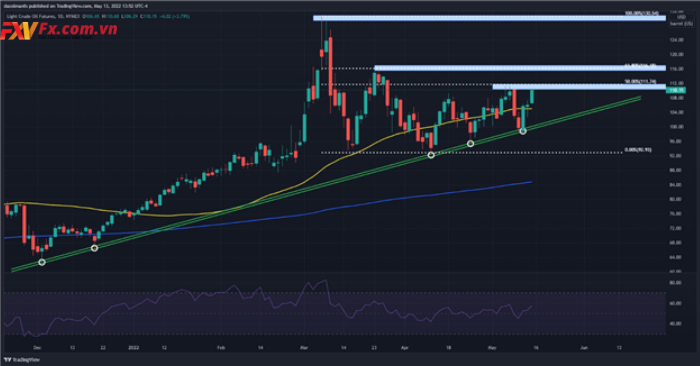Viewport: 700px width, 366px height.
Task: Click the USD Barrel currency unit box
Action: click(681, 20)
